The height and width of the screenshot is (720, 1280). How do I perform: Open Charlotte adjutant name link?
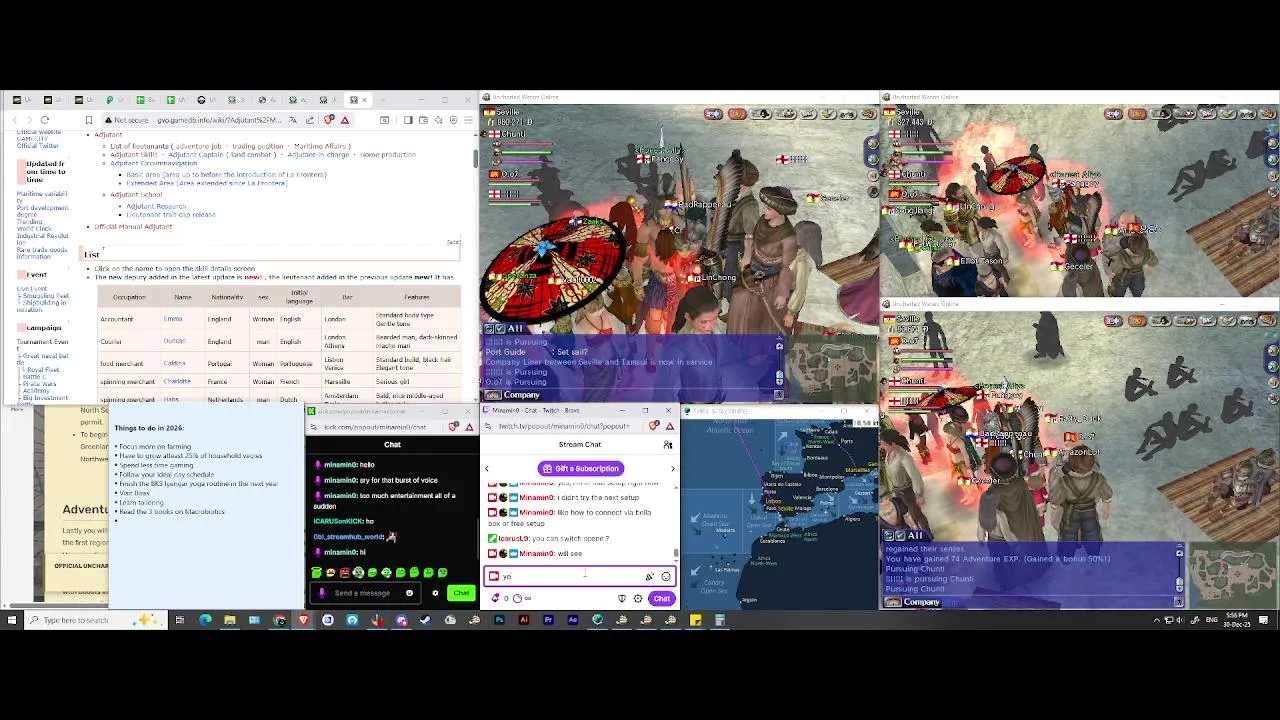[177, 381]
